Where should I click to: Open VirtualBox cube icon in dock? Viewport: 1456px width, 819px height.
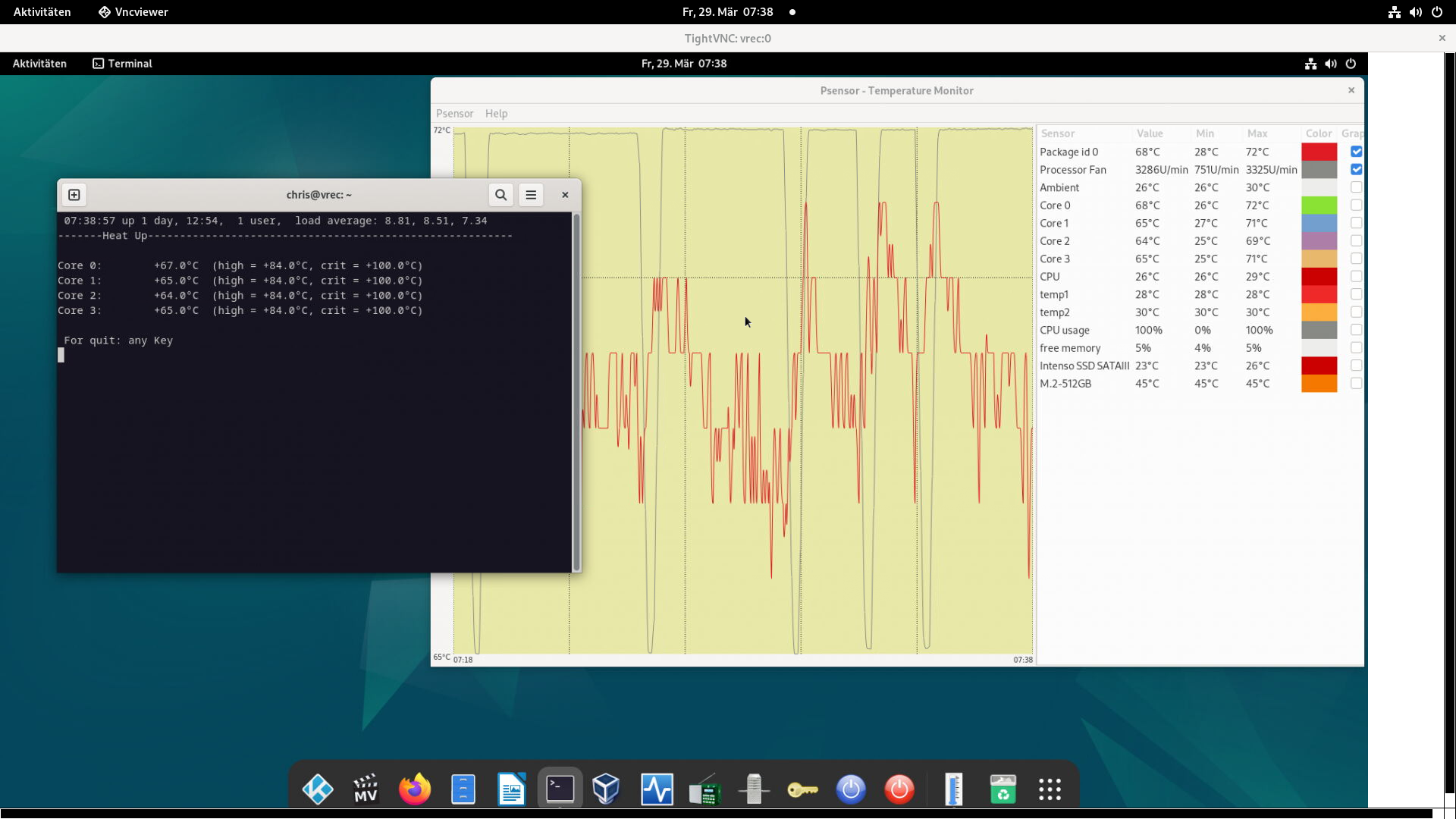tap(607, 789)
